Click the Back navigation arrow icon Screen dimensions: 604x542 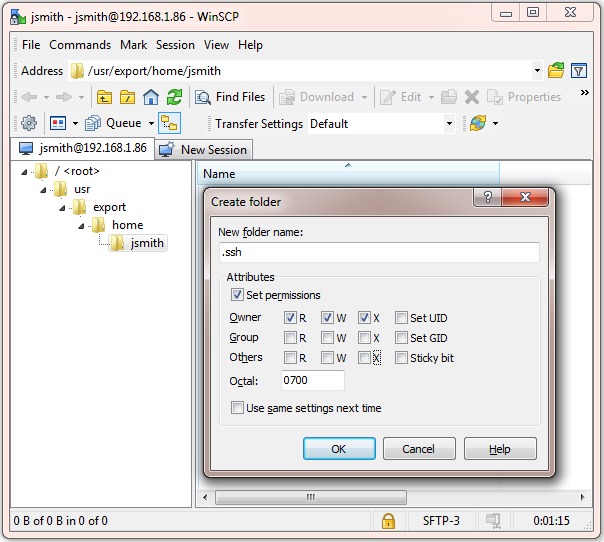(29, 97)
